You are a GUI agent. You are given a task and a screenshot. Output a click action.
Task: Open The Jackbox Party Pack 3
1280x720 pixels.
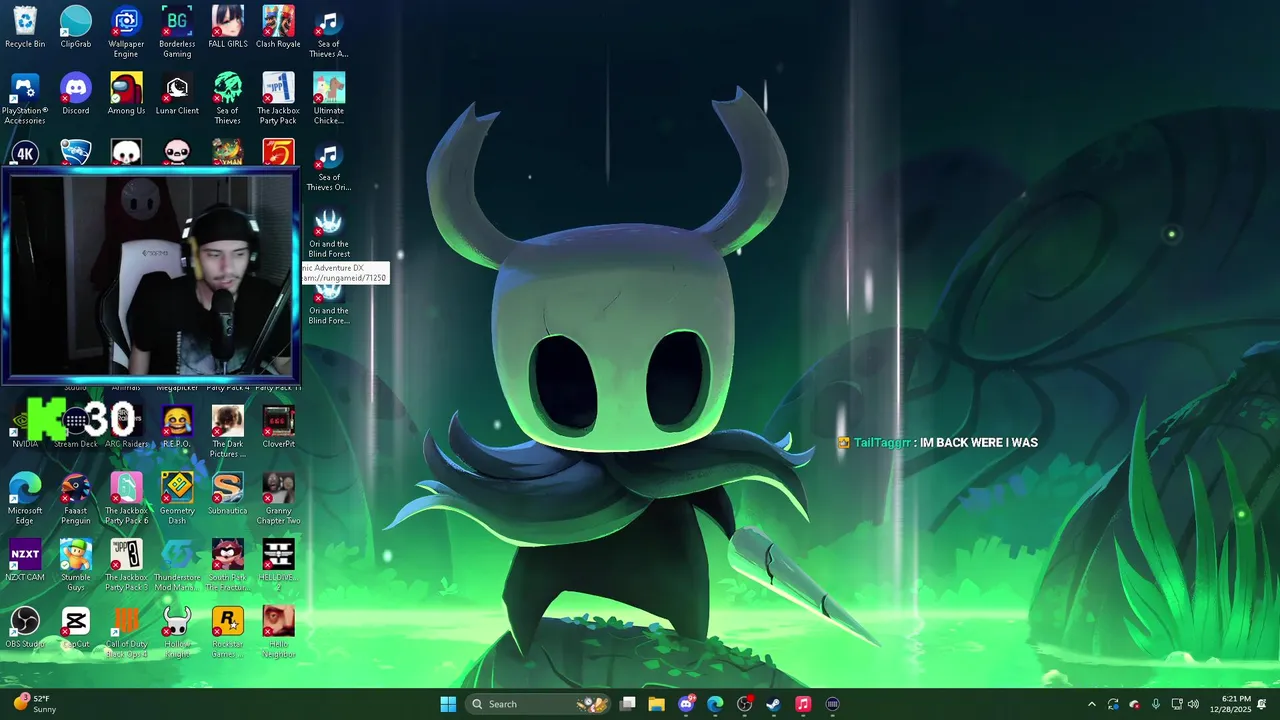126,565
